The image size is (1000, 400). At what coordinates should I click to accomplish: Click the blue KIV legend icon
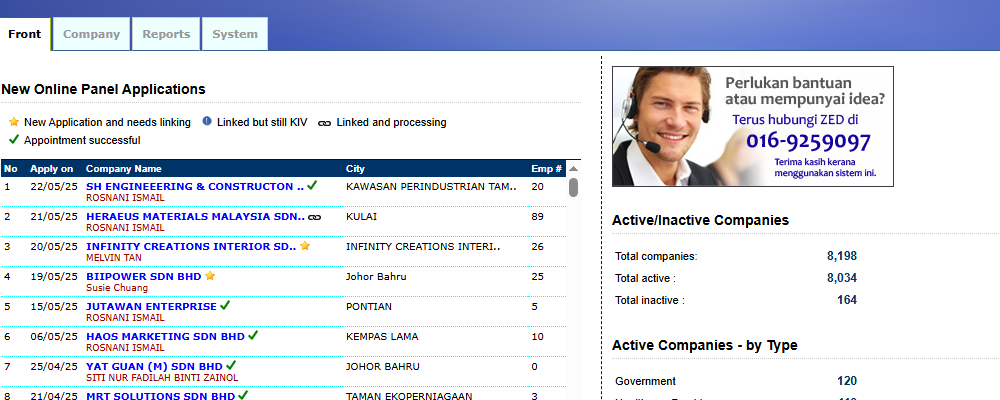[x=207, y=122]
